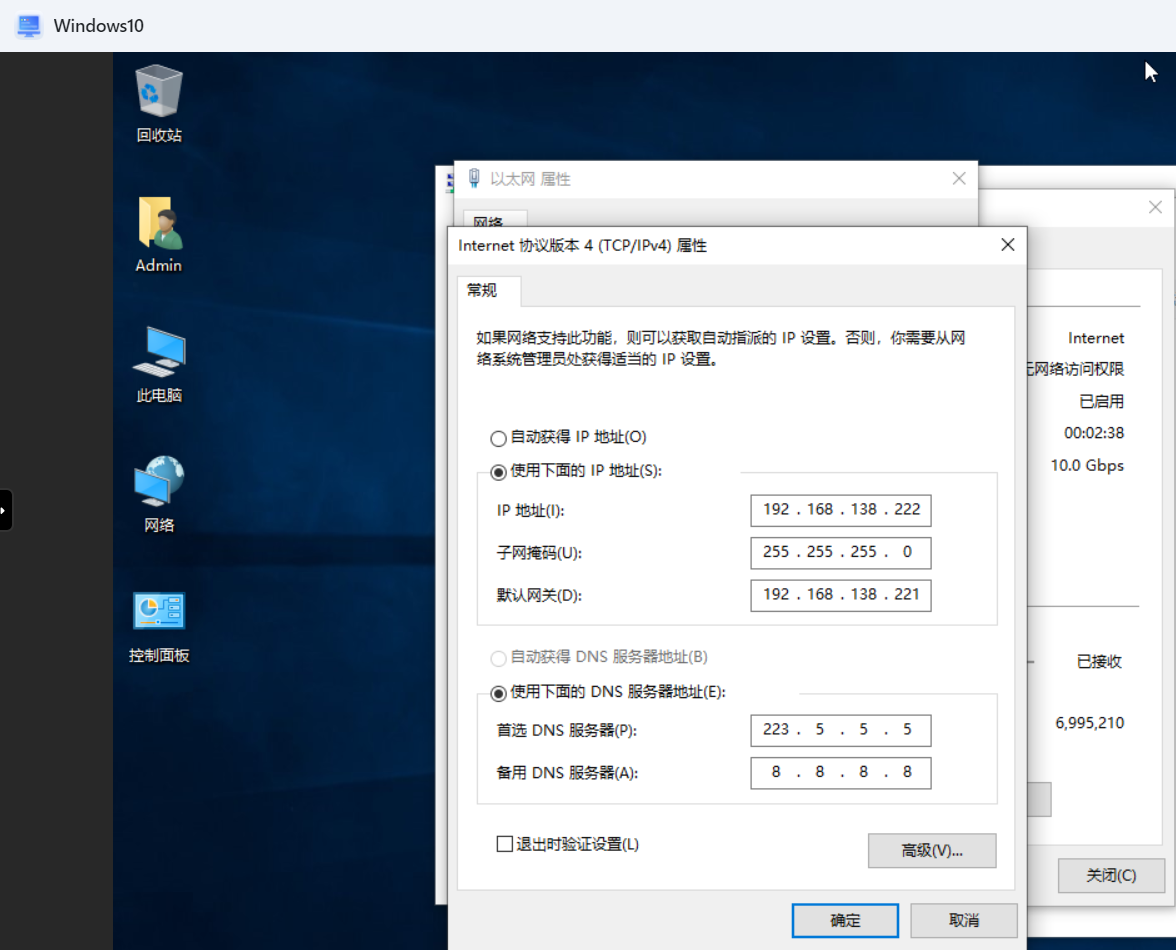1176x950 pixels.
Task: Select automatic IP address radio option
Action: click(x=498, y=438)
